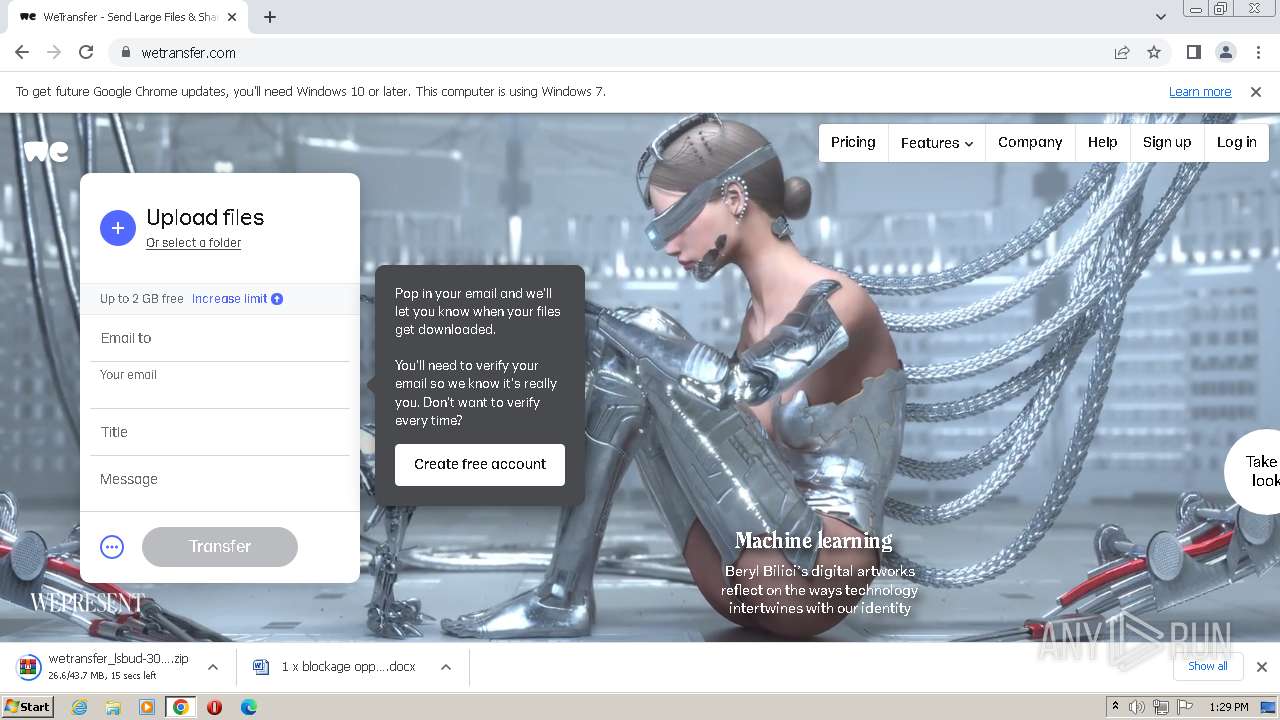Click Sign up in the navigation
The height and width of the screenshot is (720, 1280).
click(1167, 142)
